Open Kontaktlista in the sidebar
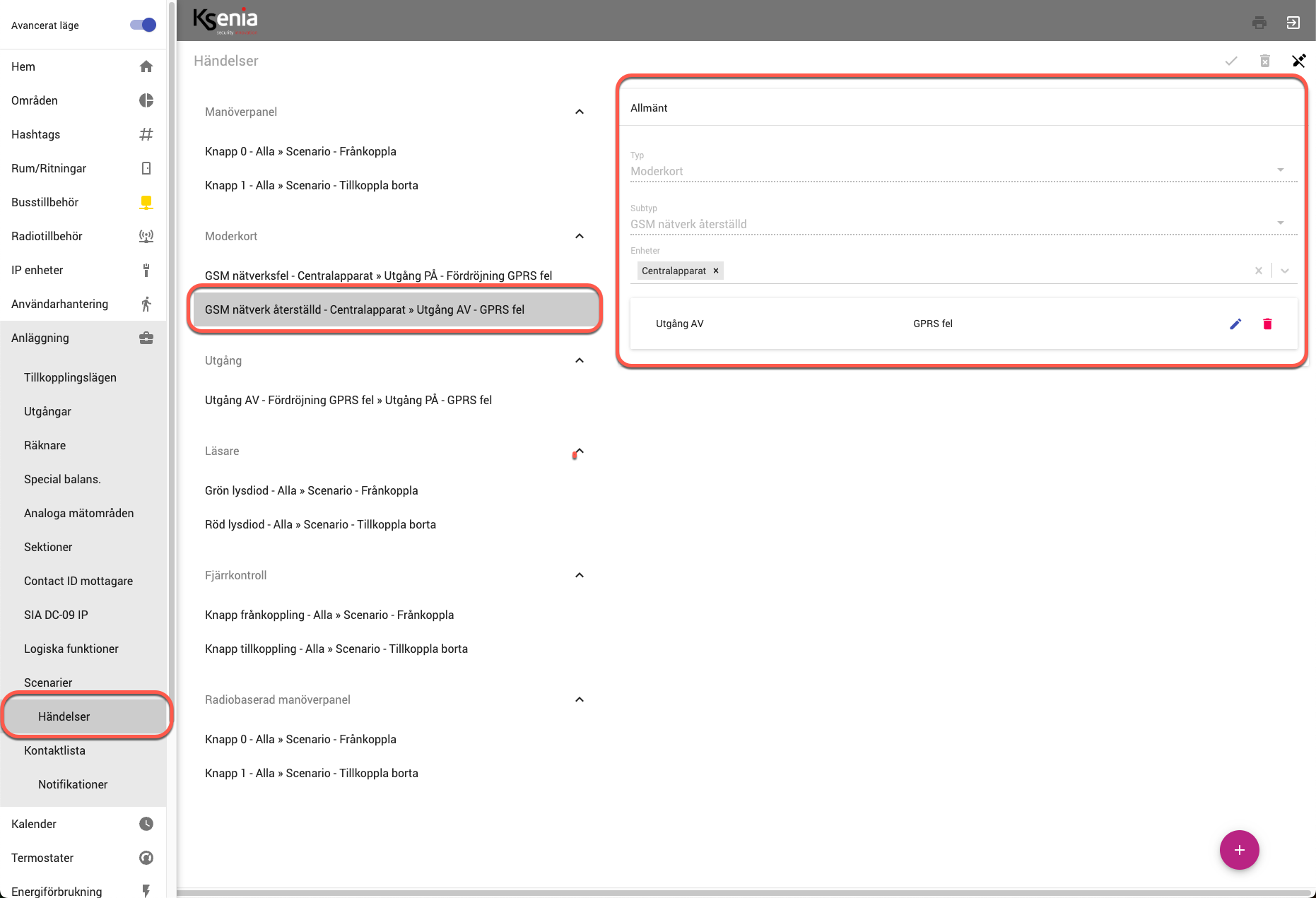Screen dimensions: 1316x898 54,750
